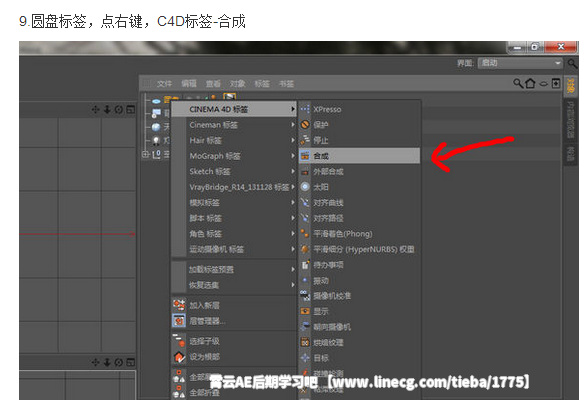Open the 界面 layout dropdown showing 启动
Screen dimensions: 580x401
pos(520,63)
